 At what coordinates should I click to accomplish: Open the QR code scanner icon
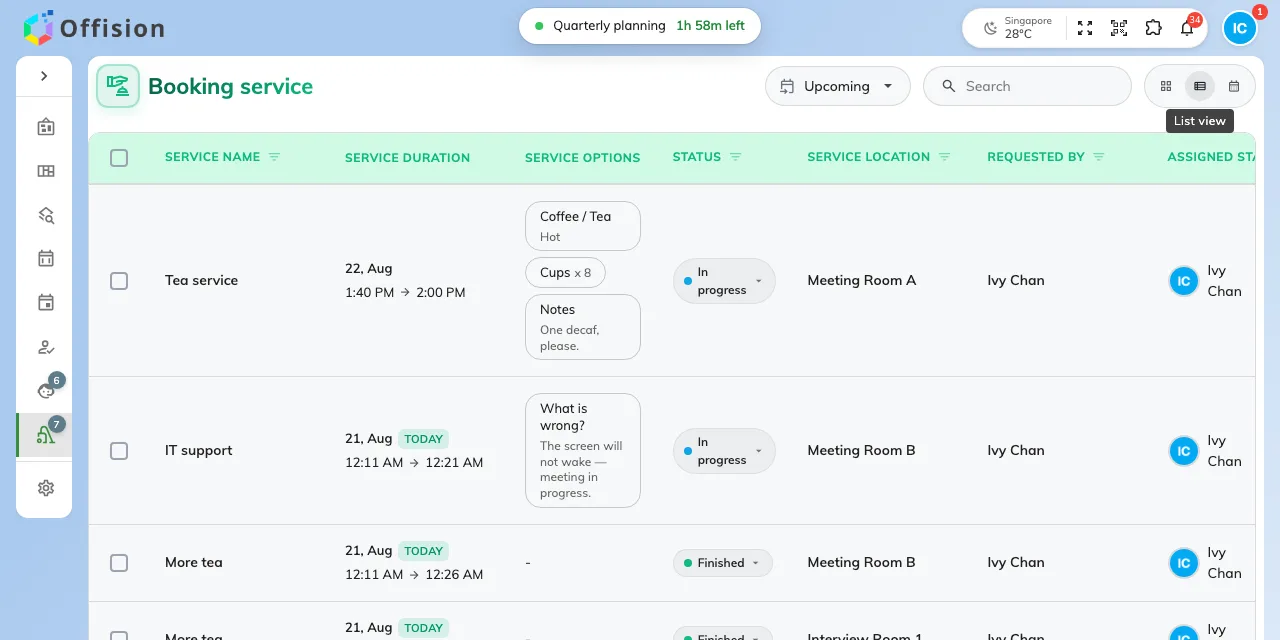click(x=1119, y=28)
